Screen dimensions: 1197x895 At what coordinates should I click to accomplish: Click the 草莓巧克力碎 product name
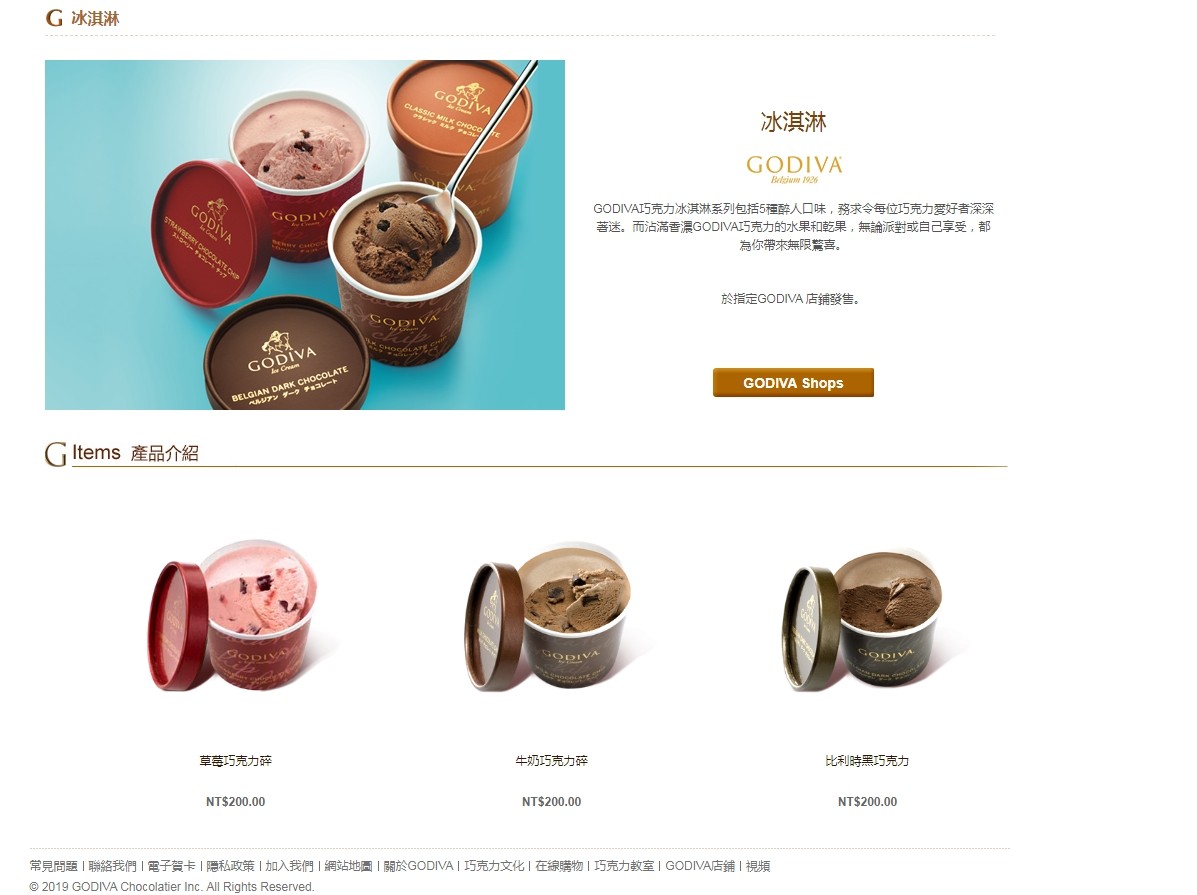coord(236,761)
